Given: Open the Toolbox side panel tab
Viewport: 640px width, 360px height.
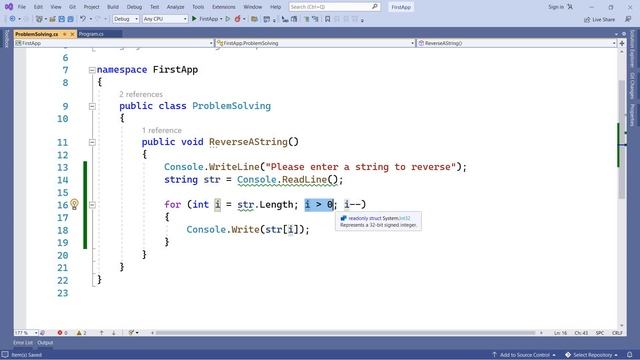Looking at the screenshot, I should click(x=6, y=39).
